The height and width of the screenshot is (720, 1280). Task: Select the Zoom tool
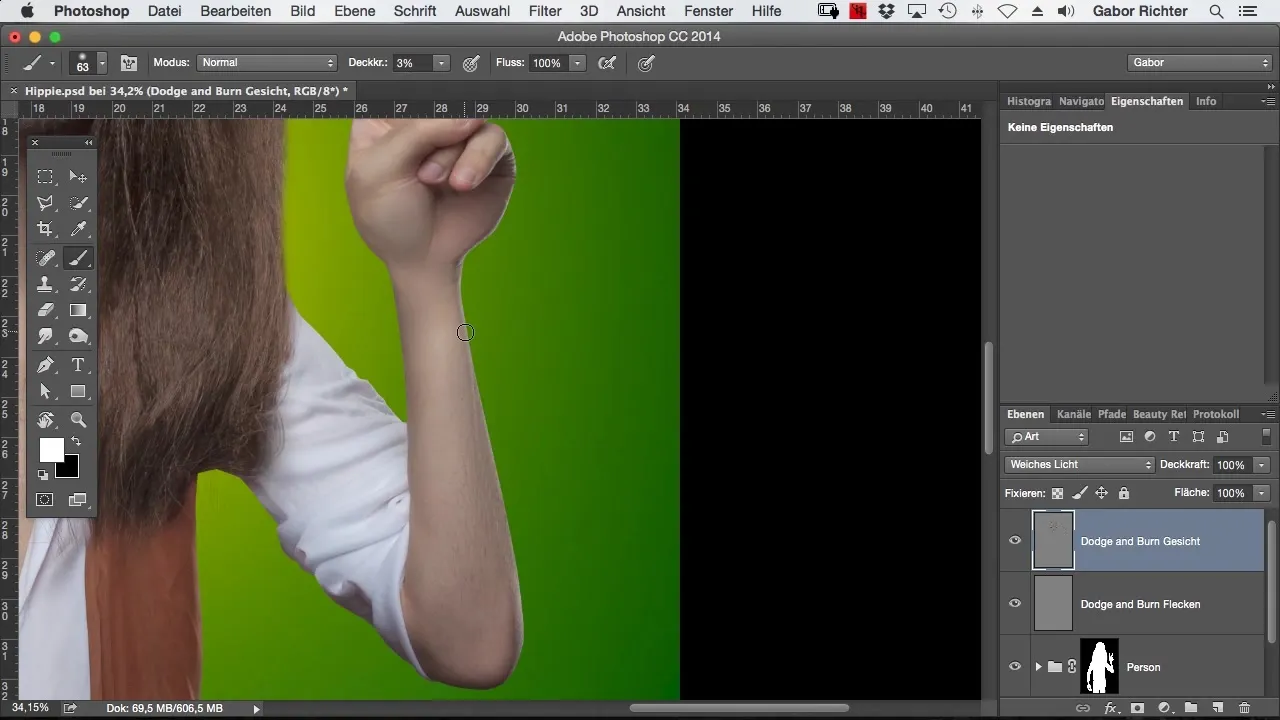click(78, 420)
